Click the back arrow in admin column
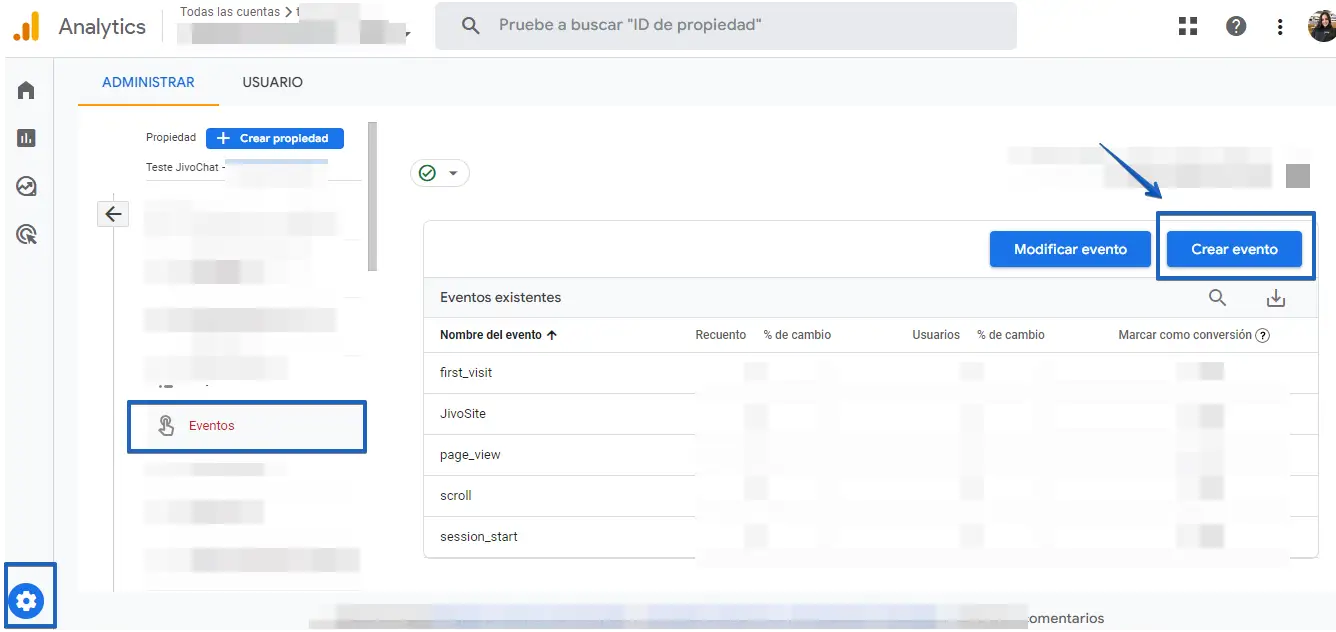Screen dimensions: 1336x632 click(113, 214)
